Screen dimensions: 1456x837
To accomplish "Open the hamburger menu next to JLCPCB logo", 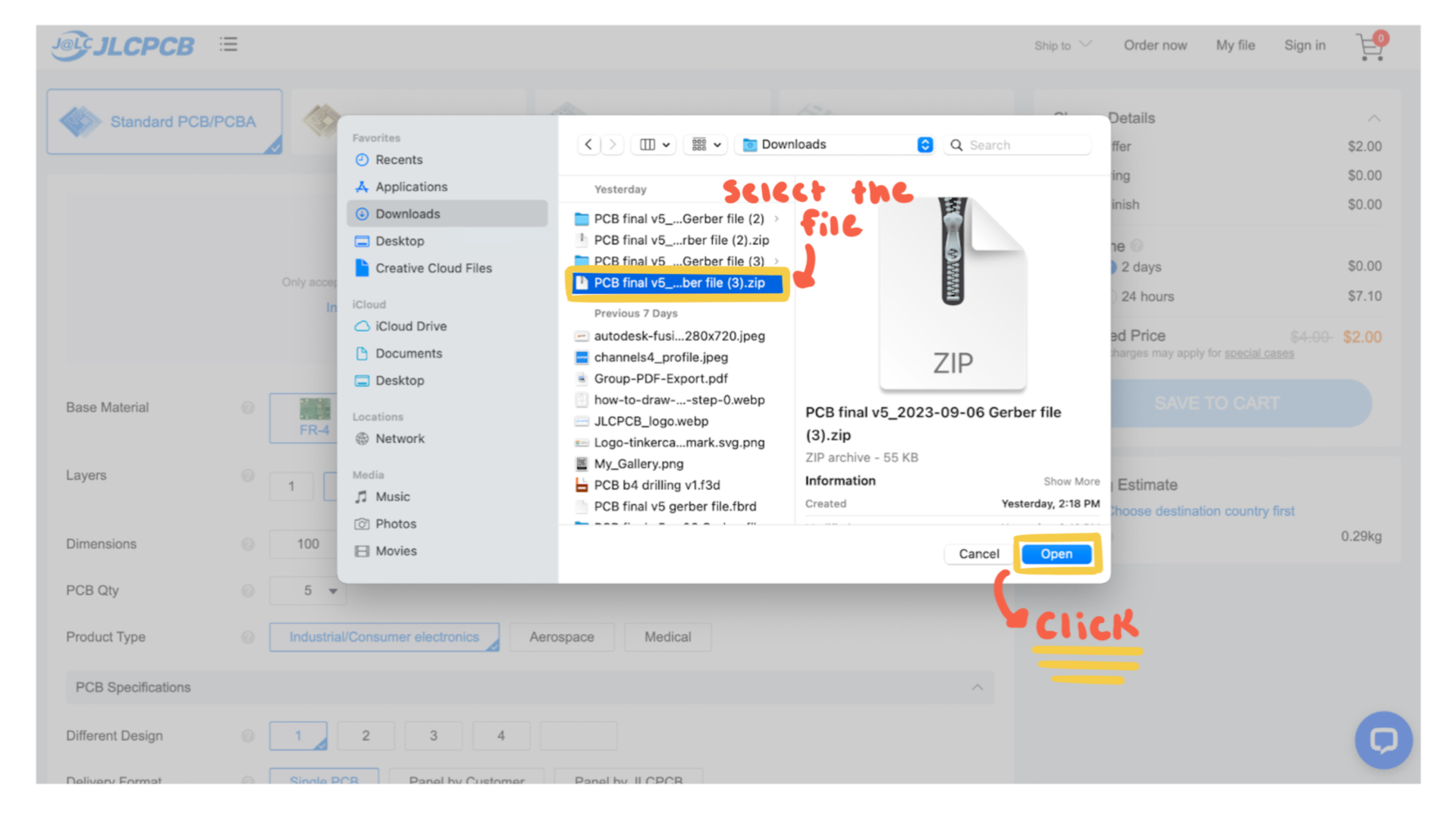I will tap(228, 45).
